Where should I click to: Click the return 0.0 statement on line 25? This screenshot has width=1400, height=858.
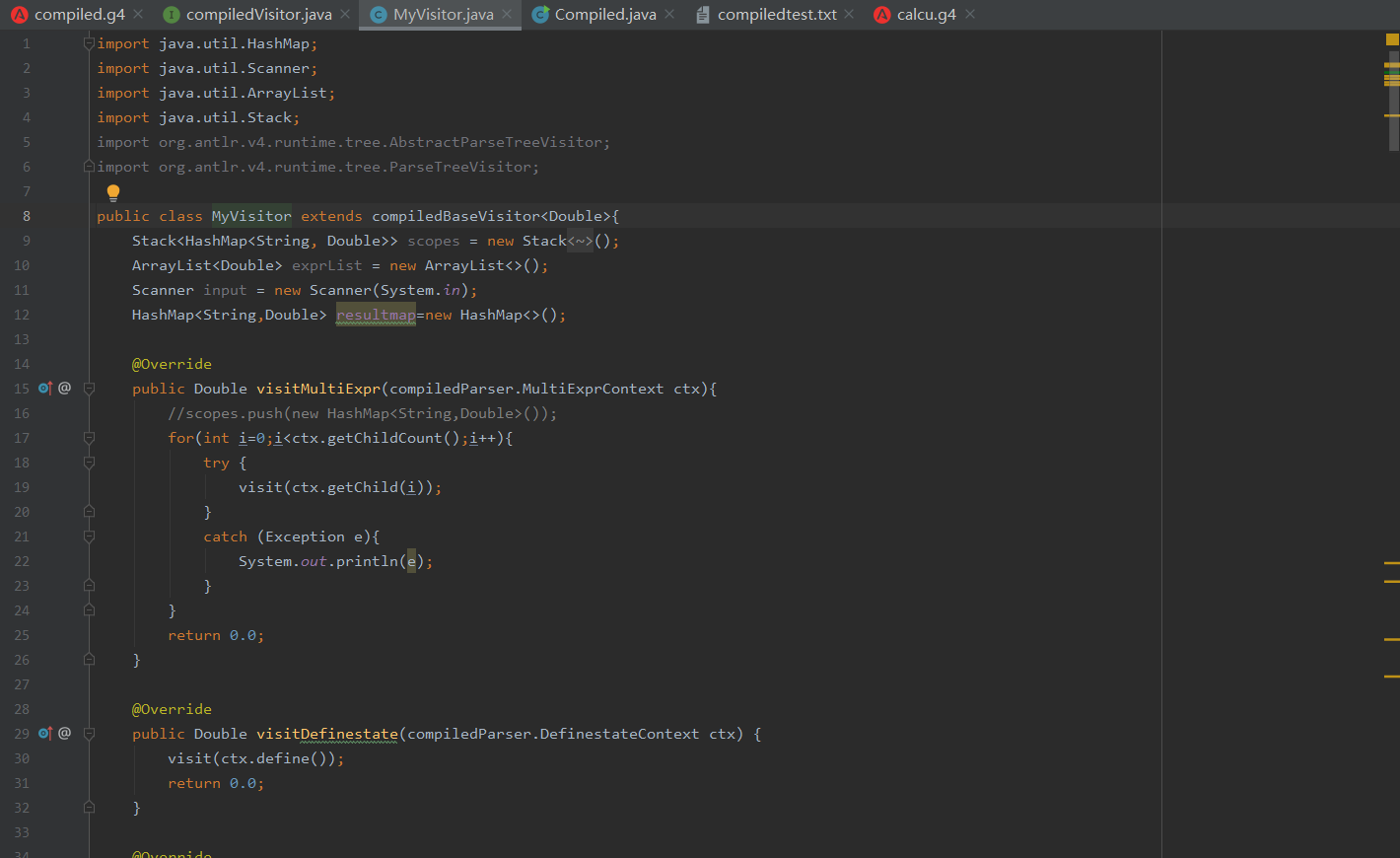click(x=216, y=635)
